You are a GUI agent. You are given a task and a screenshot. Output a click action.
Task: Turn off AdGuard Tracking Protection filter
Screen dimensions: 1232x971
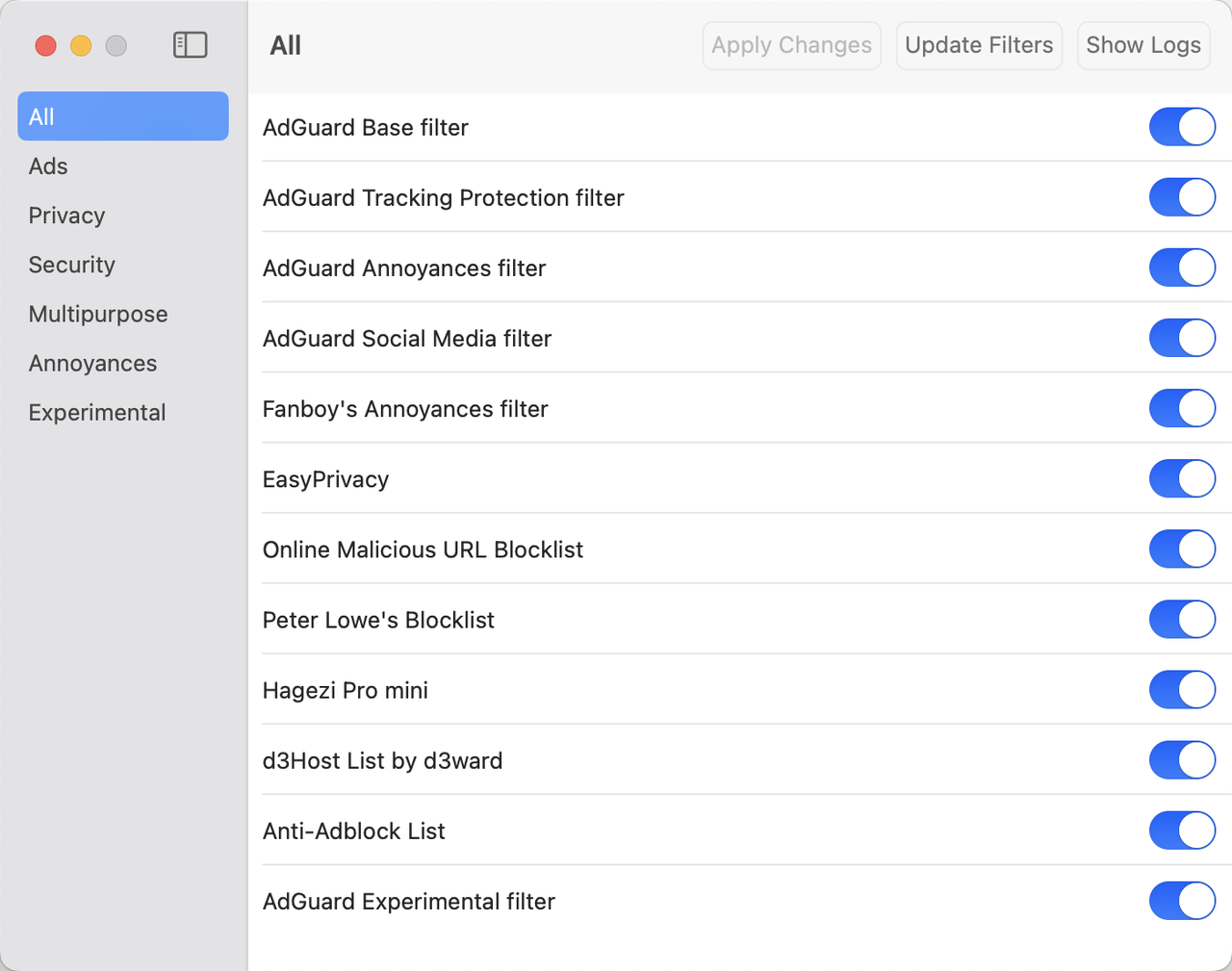point(1181,197)
